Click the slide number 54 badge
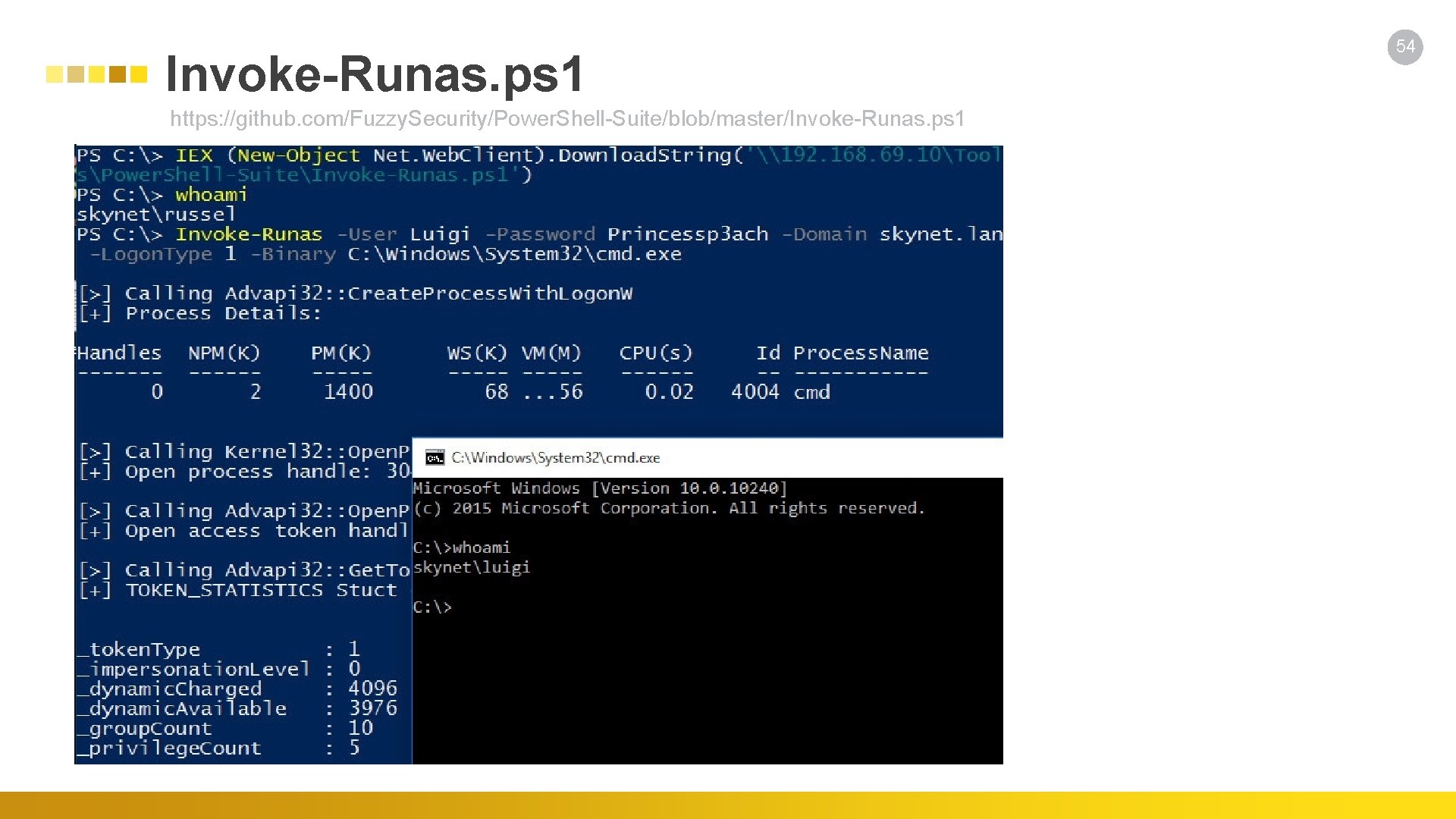Image resolution: width=1456 pixels, height=819 pixels. (1404, 47)
